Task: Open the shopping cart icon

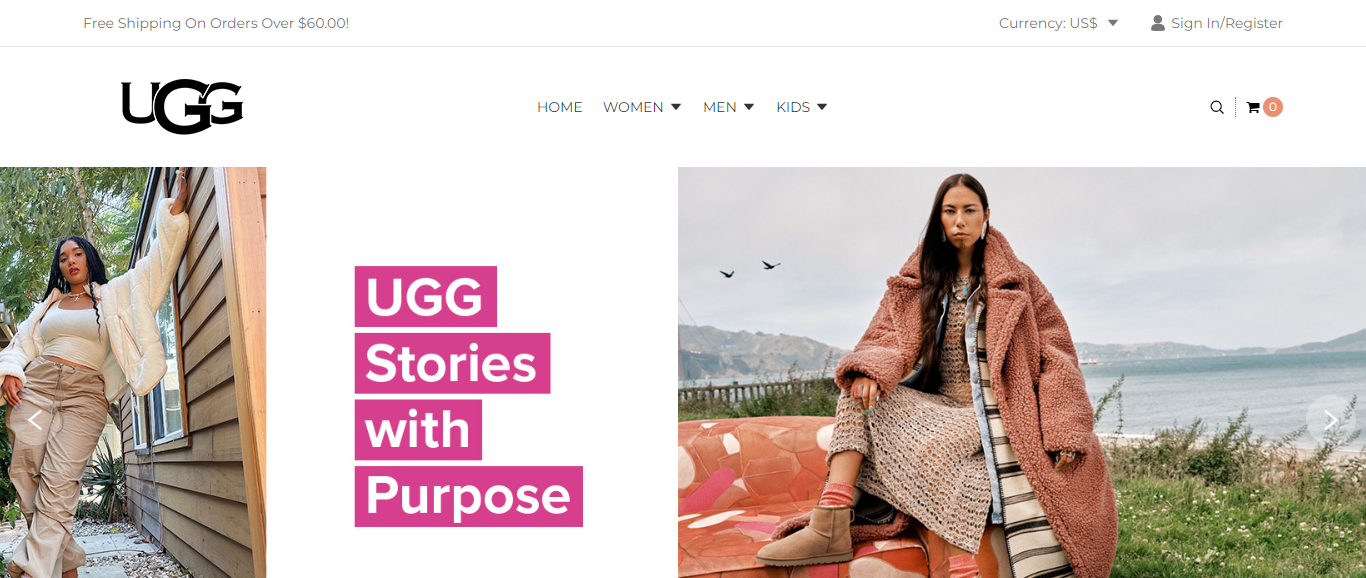Action: 1253,107
